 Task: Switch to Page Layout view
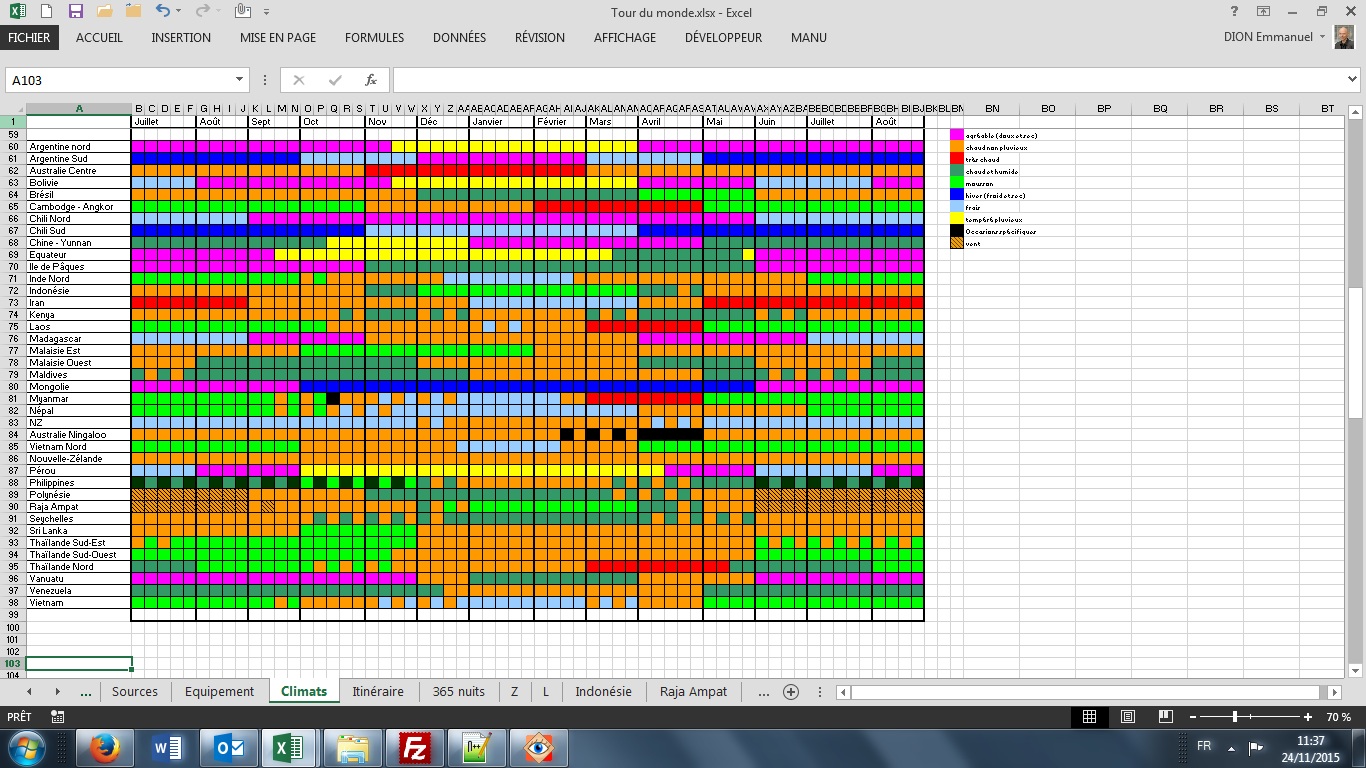(x=1128, y=717)
